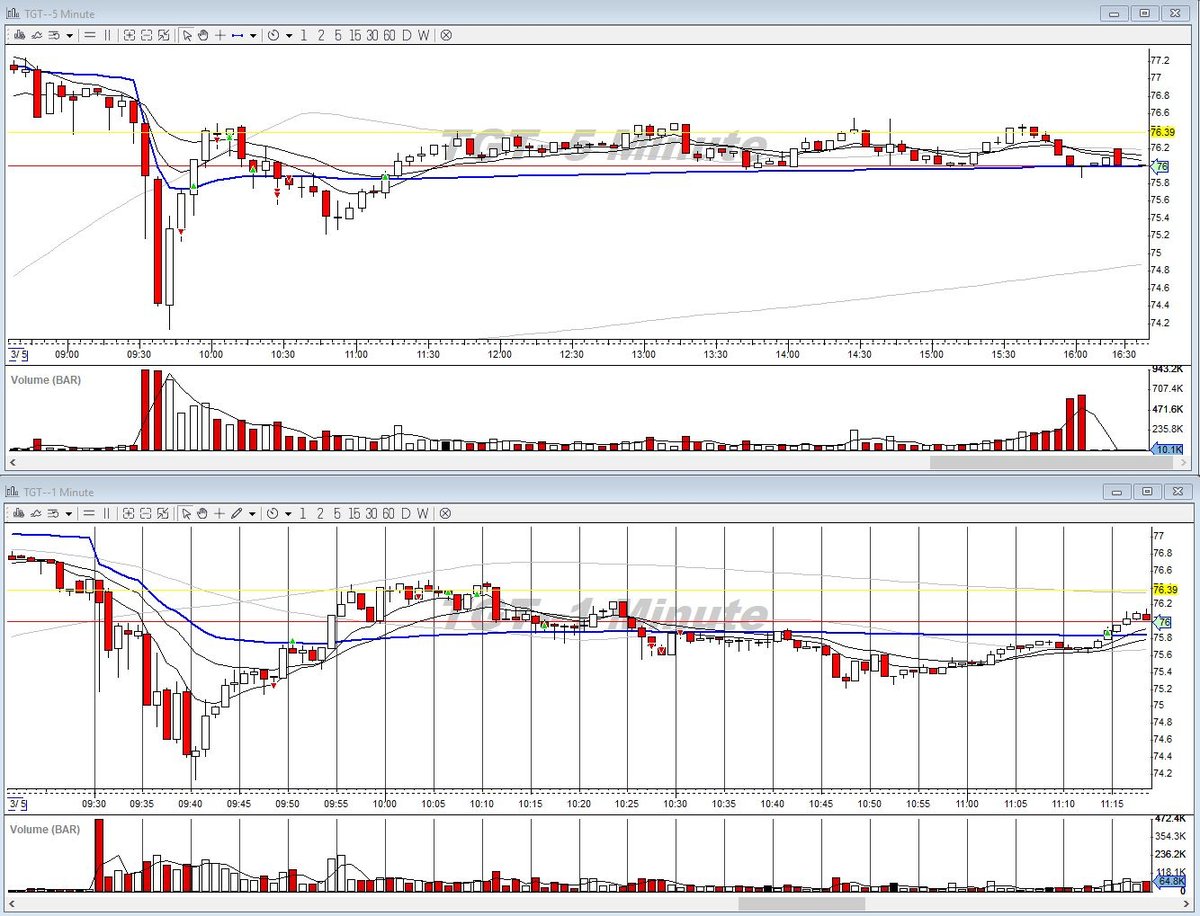The height and width of the screenshot is (916, 1200).
Task: Select the crosshair tool in 1 Minute chart
Action: tap(219, 514)
